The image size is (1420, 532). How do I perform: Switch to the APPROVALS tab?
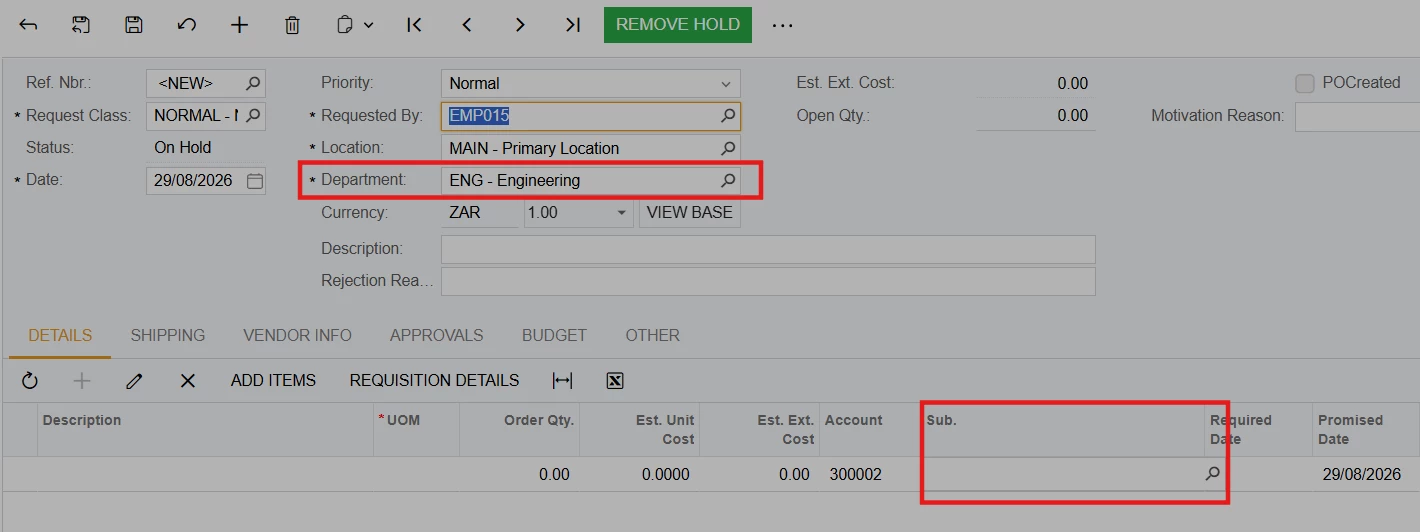pos(436,335)
